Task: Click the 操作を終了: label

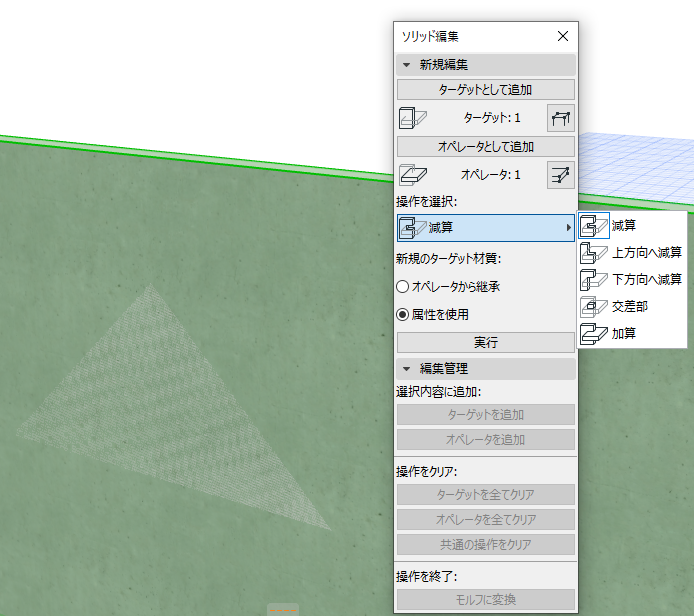Action: tap(427, 577)
